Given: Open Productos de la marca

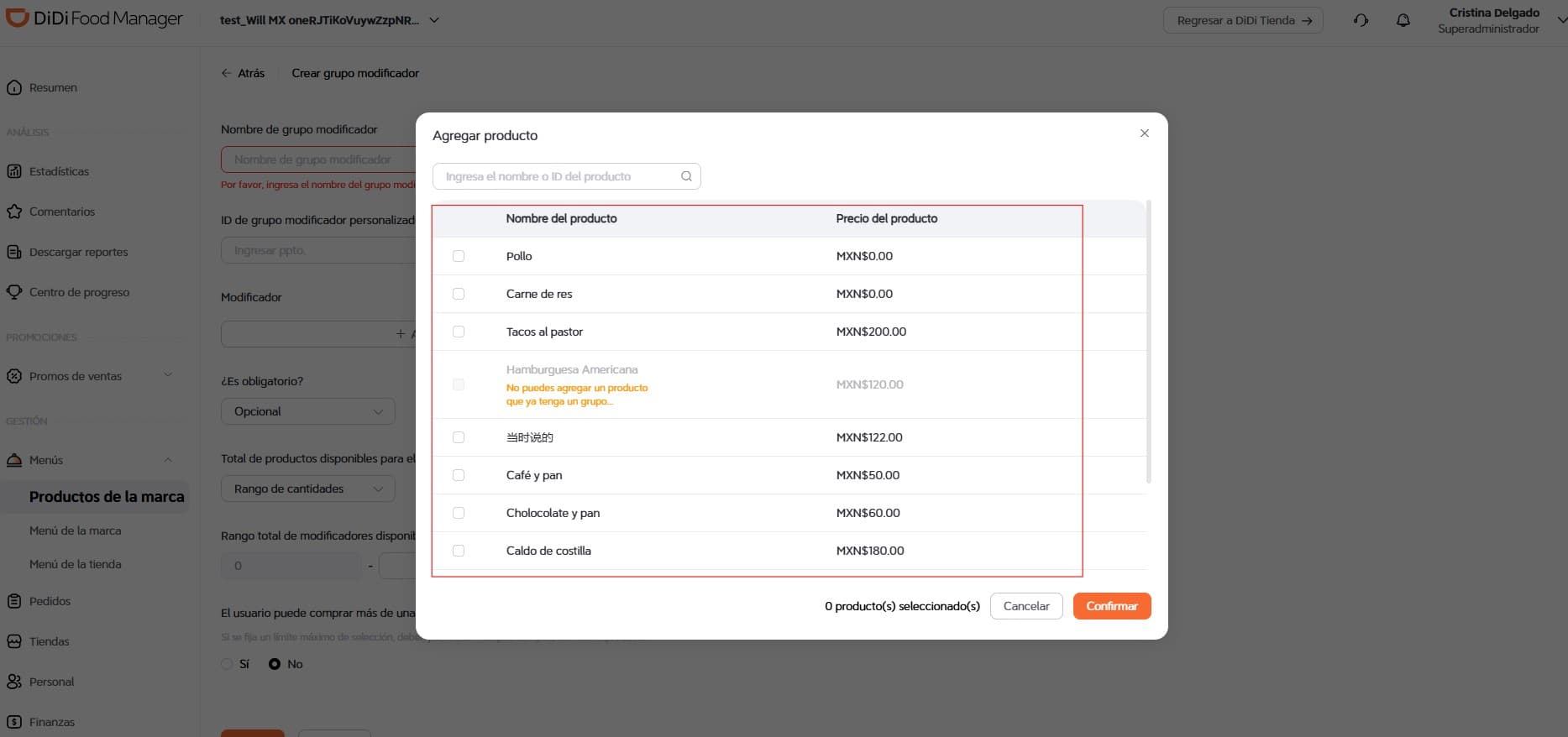Looking at the screenshot, I should coord(107,497).
